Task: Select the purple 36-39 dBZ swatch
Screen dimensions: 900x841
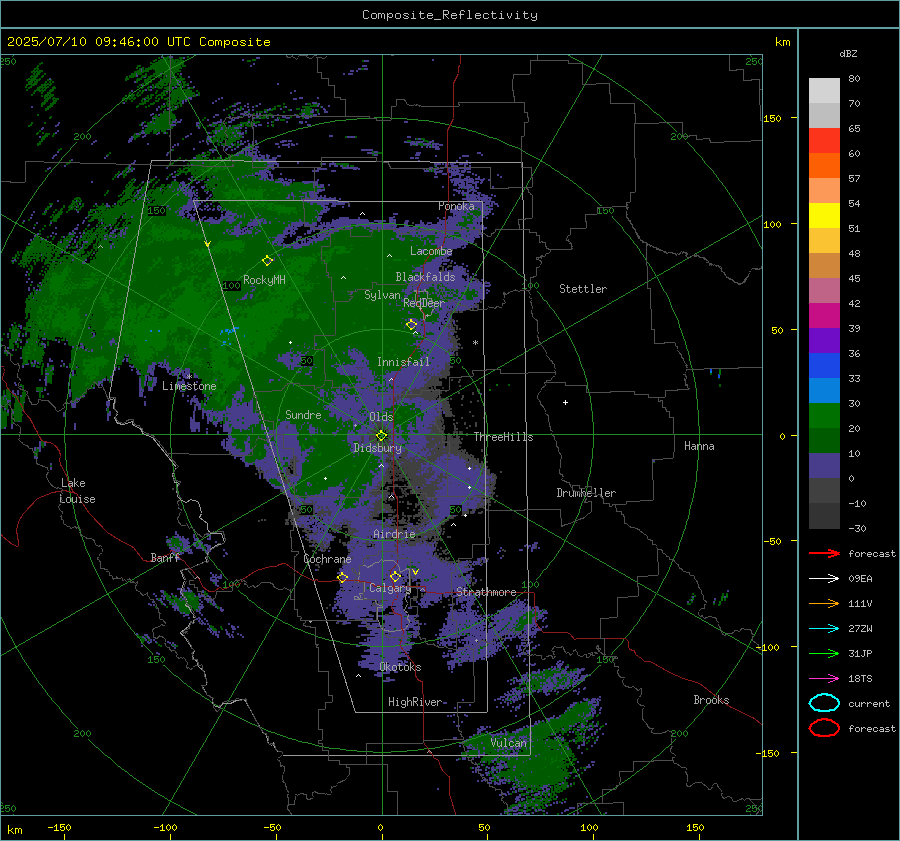Action: pos(824,340)
